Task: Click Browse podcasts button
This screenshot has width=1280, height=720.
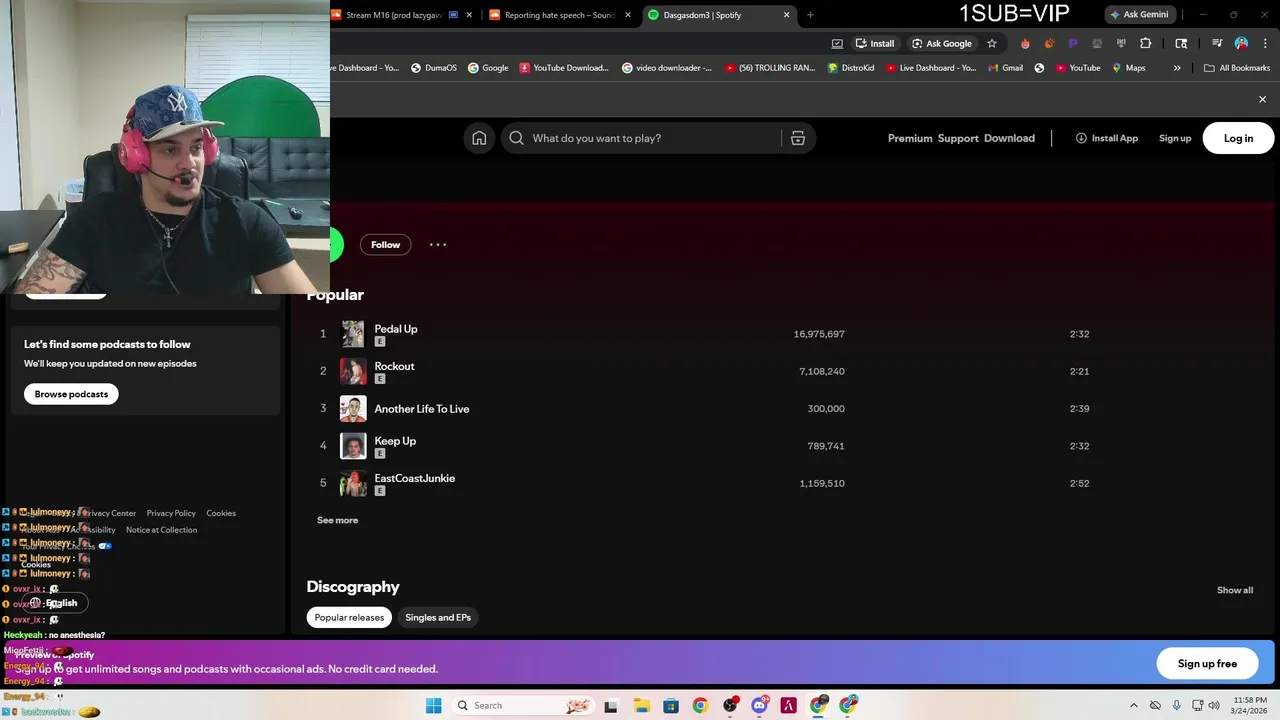Action: pyautogui.click(x=71, y=394)
